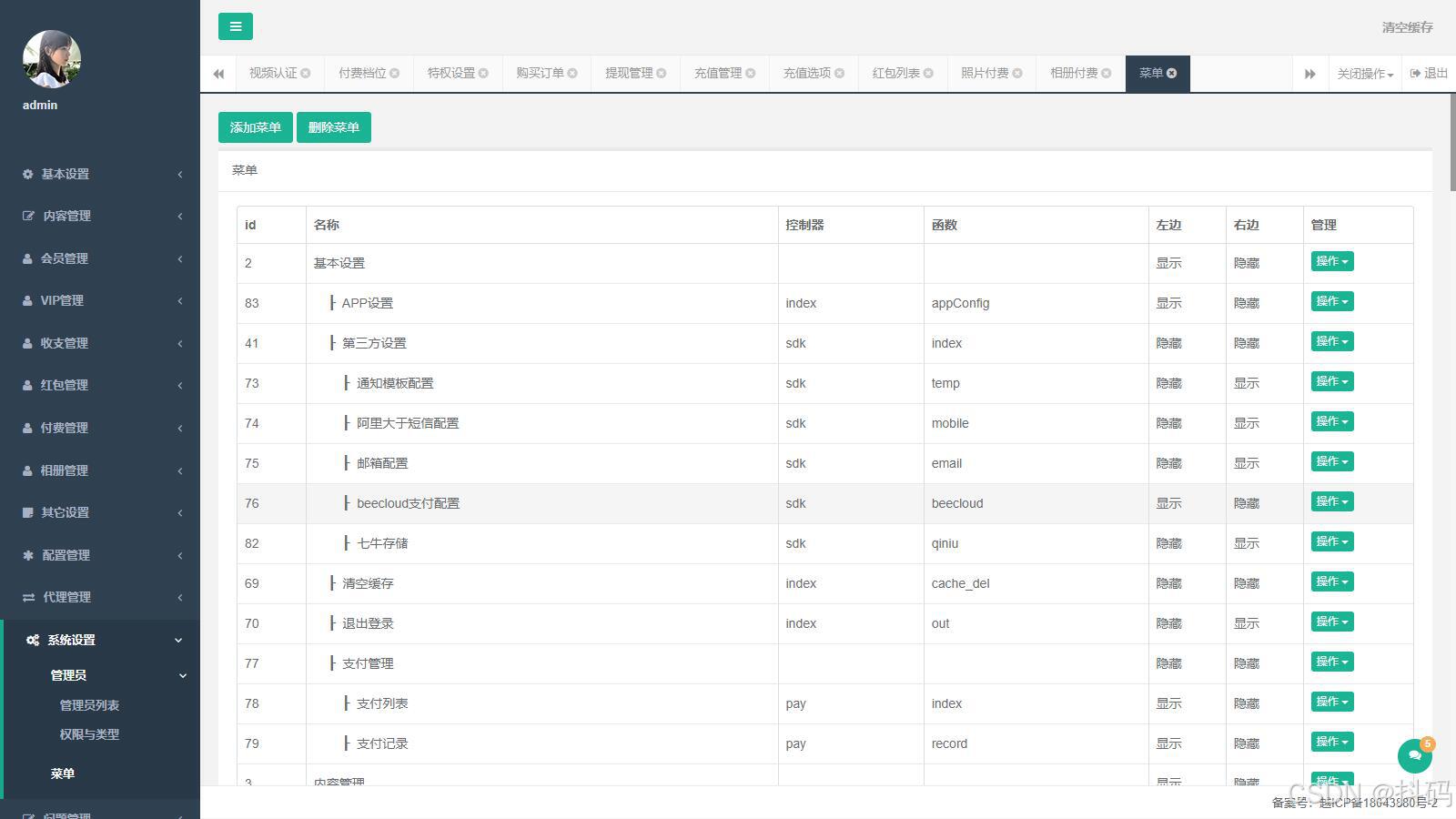Click the 基本设置 gear icon in sidebar
The width and height of the screenshot is (1456, 819).
(x=28, y=174)
